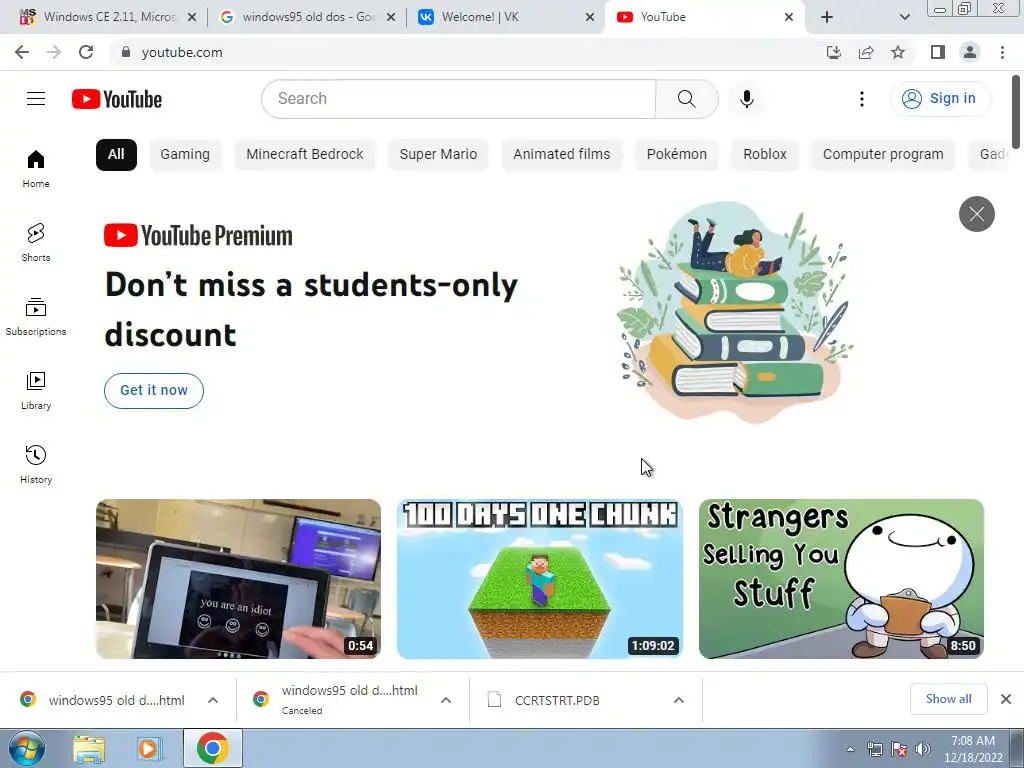Select the Super Mario chip
Screen dimensions: 1024x768
pyautogui.click(x=438, y=155)
